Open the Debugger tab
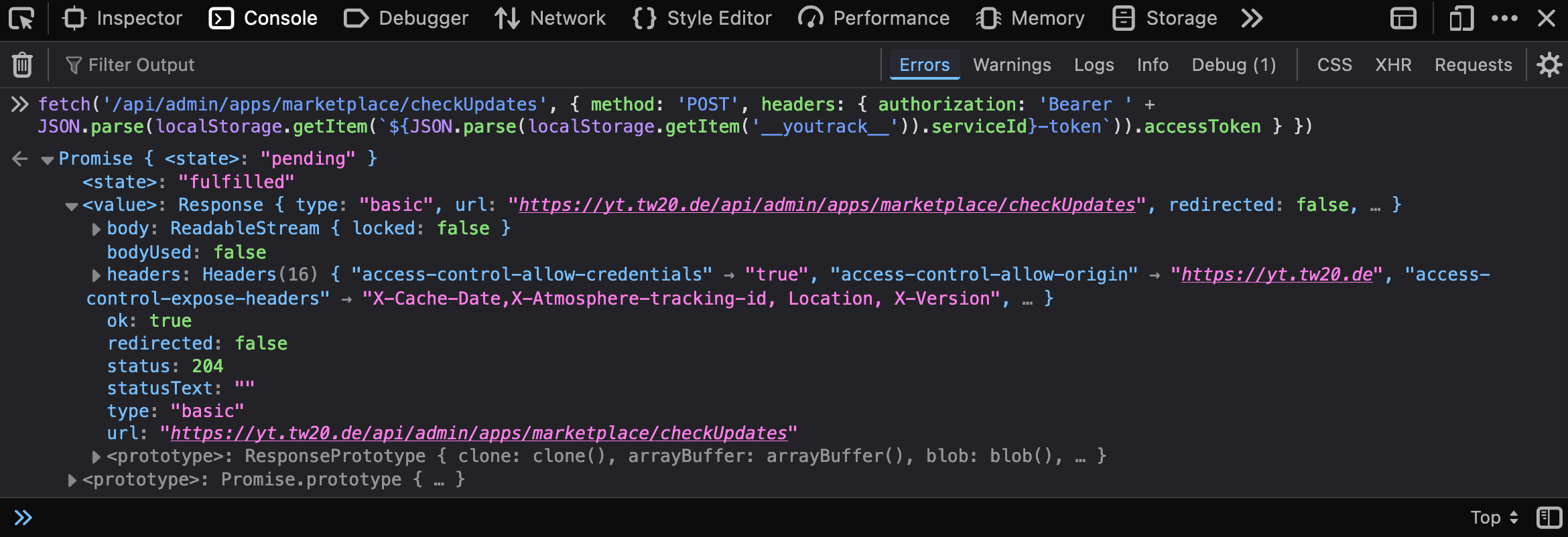Viewport: 1568px width, 537px height. click(406, 18)
